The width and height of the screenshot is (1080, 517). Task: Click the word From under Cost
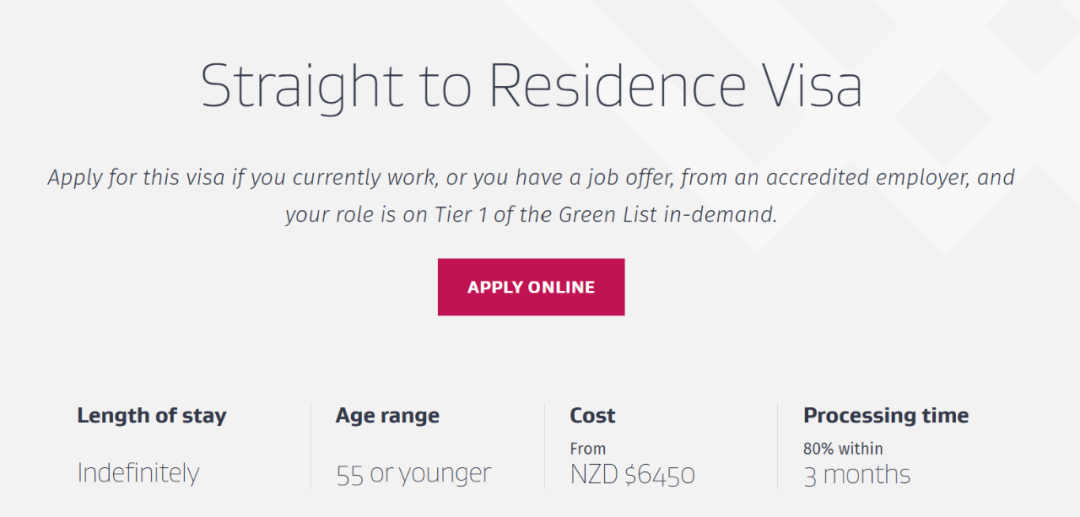pyautogui.click(x=588, y=448)
